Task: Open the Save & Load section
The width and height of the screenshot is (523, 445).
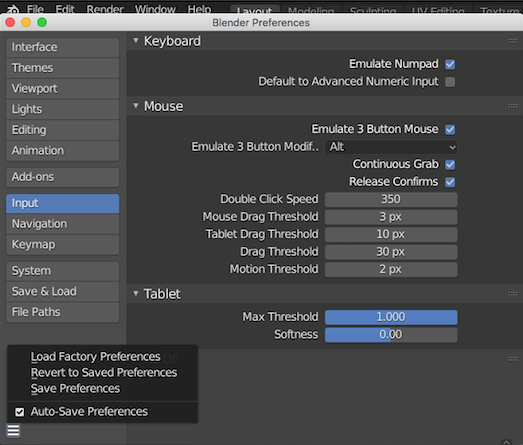Action: (62, 292)
